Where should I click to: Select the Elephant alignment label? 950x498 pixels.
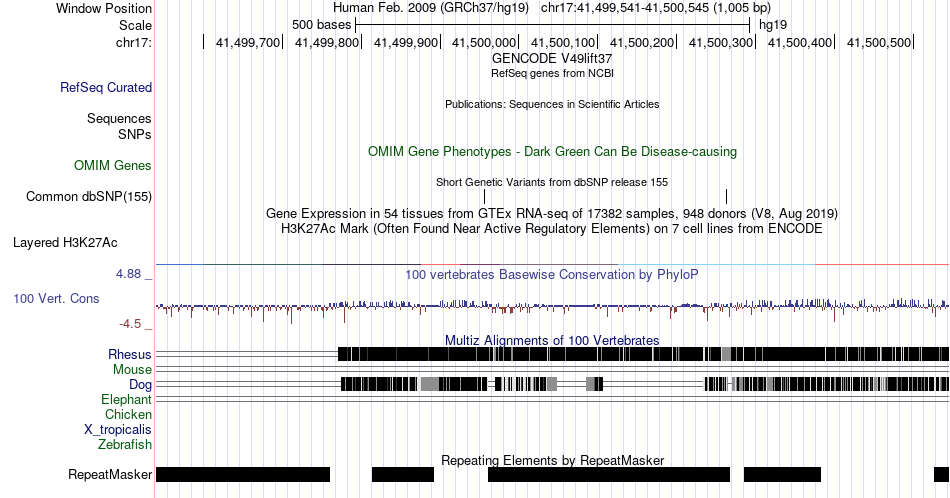[127, 399]
